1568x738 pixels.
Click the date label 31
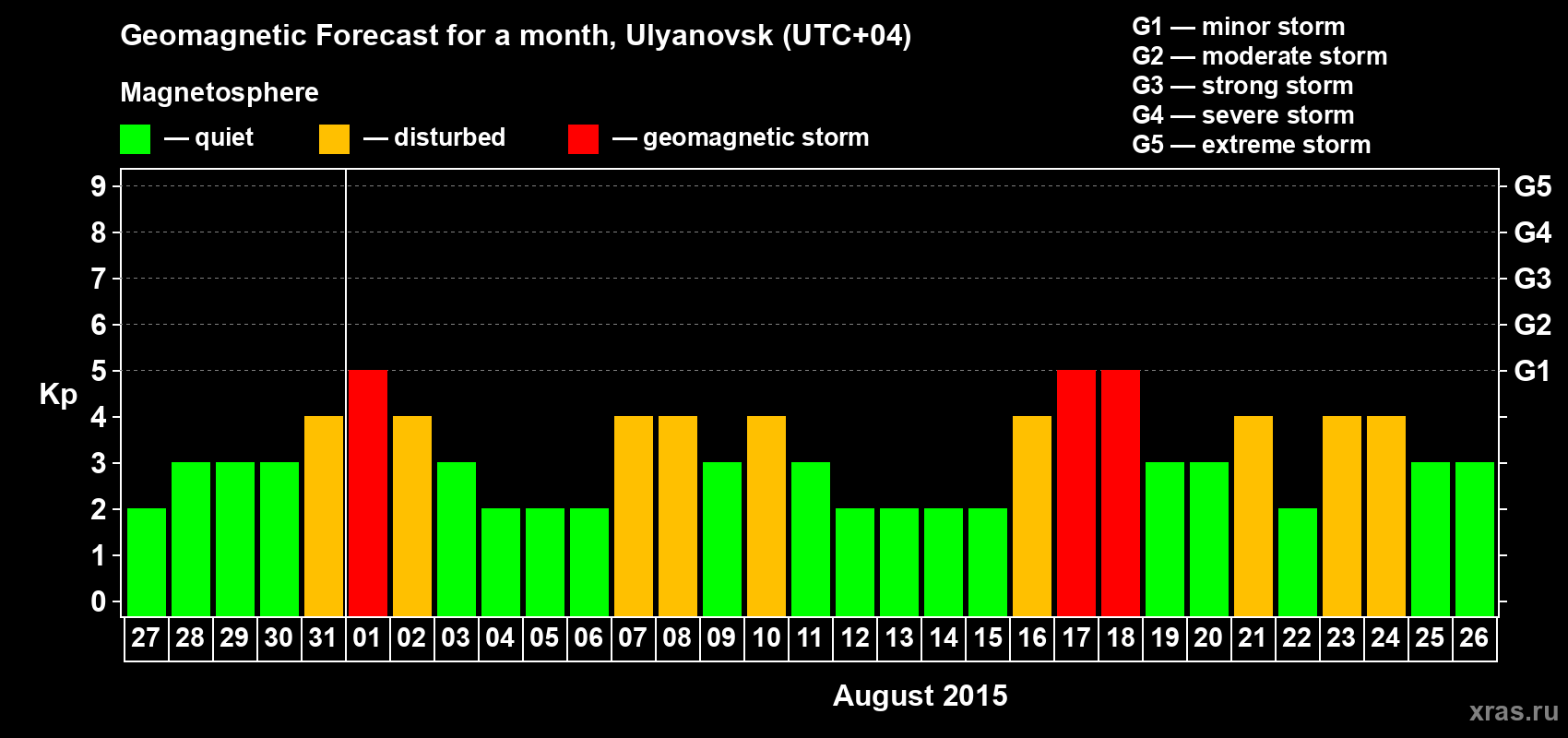[323, 638]
